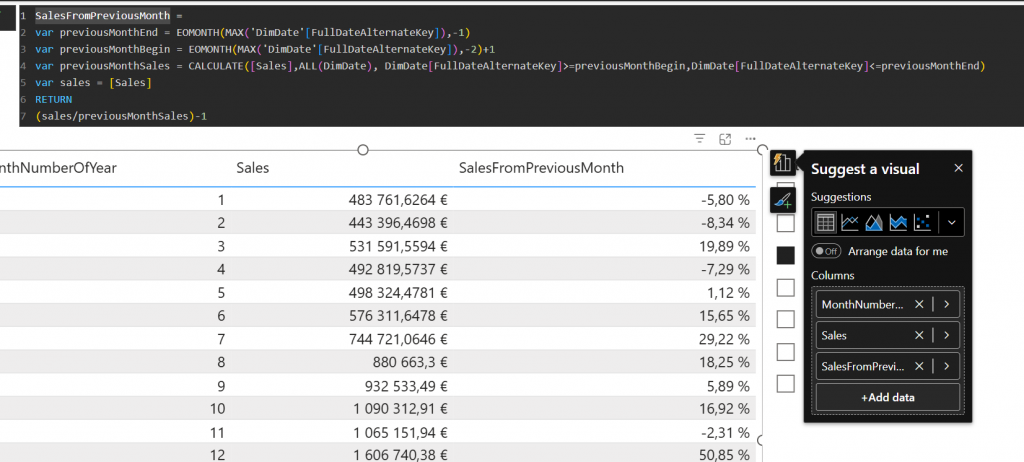Check the black filled checkbox square

786,256
